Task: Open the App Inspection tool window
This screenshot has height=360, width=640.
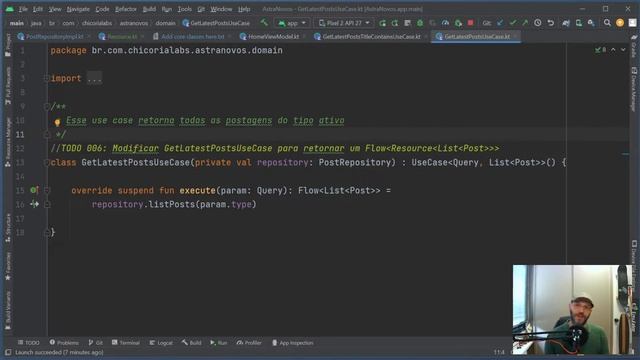Action: [293, 343]
